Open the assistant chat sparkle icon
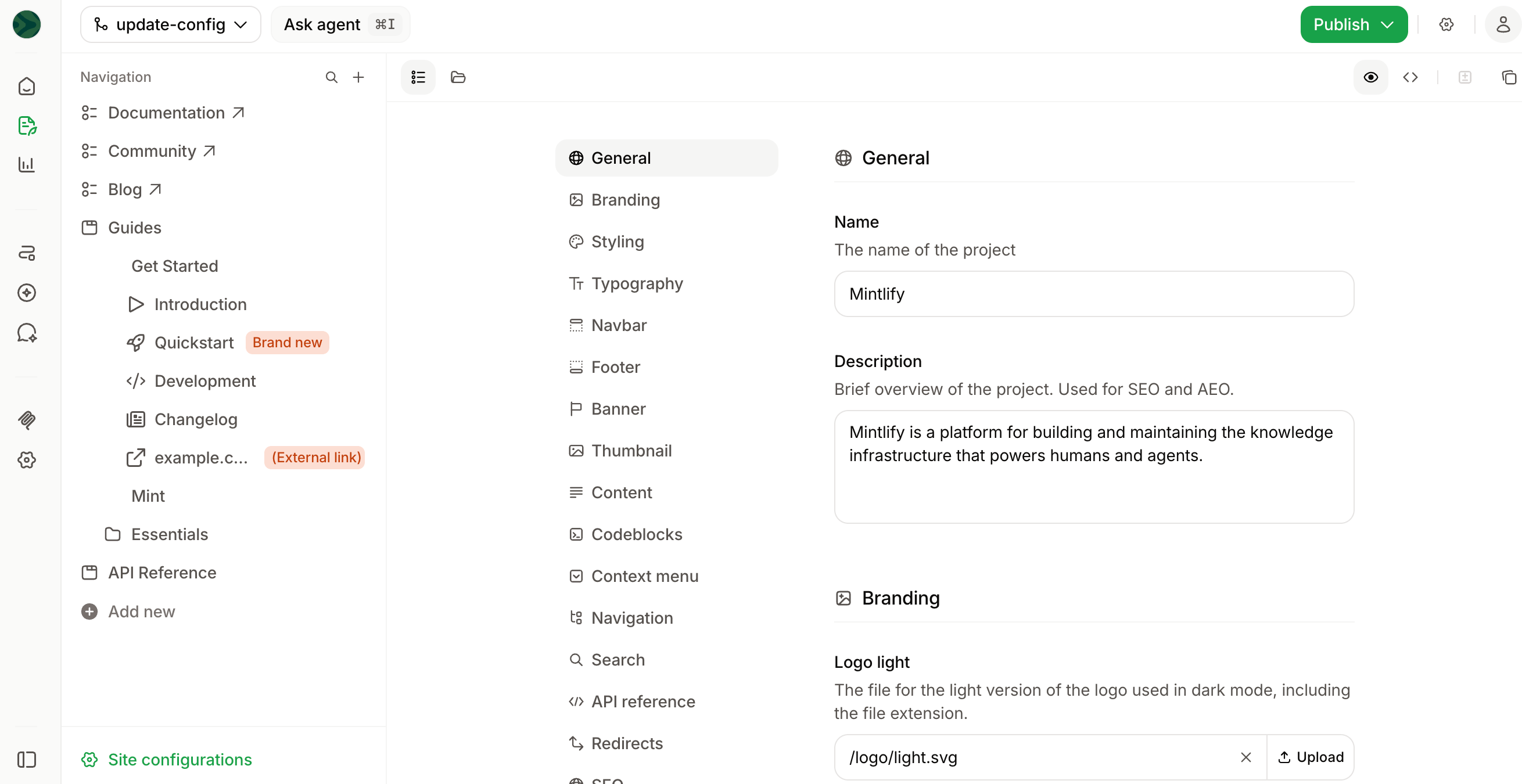Image resolution: width=1522 pixels, height=784 pixels. [27, 333]
